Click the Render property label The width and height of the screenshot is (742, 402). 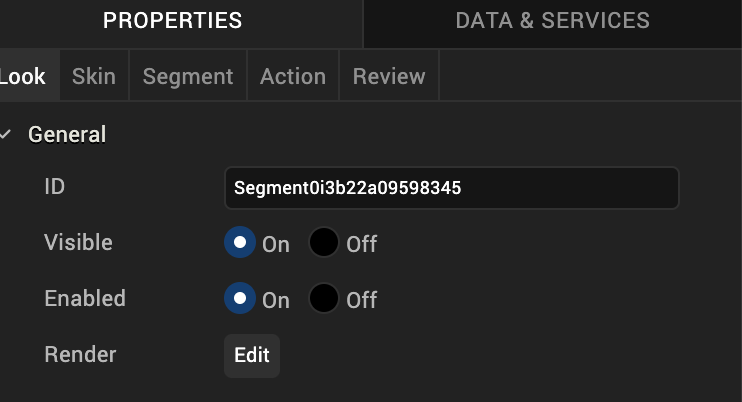tap(80, 355)
